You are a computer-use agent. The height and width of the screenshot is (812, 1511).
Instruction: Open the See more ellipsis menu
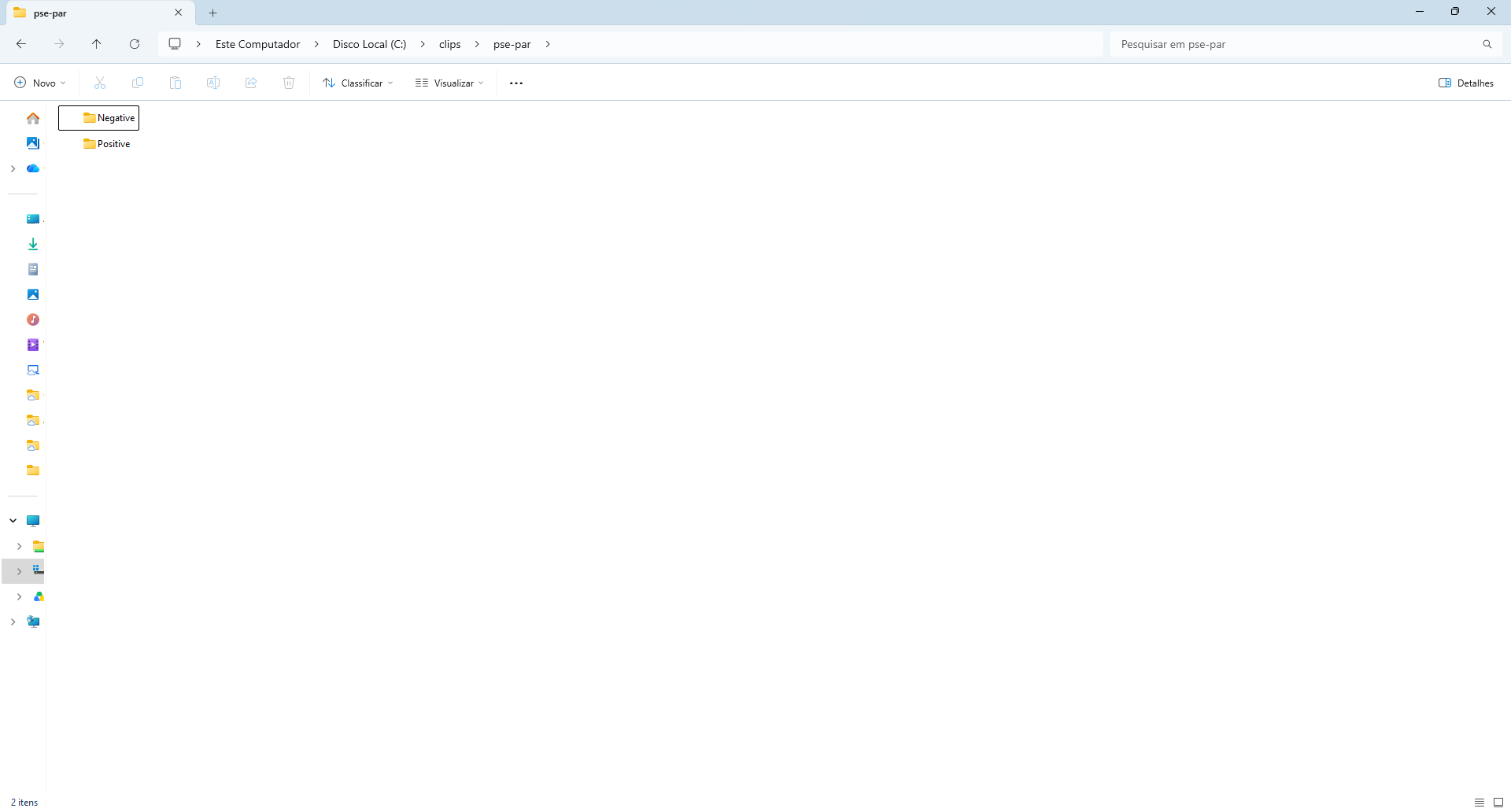(516, 83)
